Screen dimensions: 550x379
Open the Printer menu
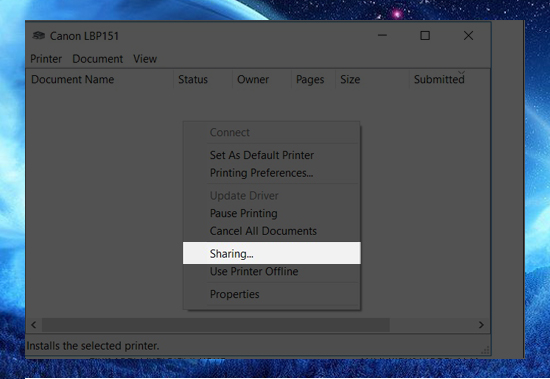click(46, 59)
